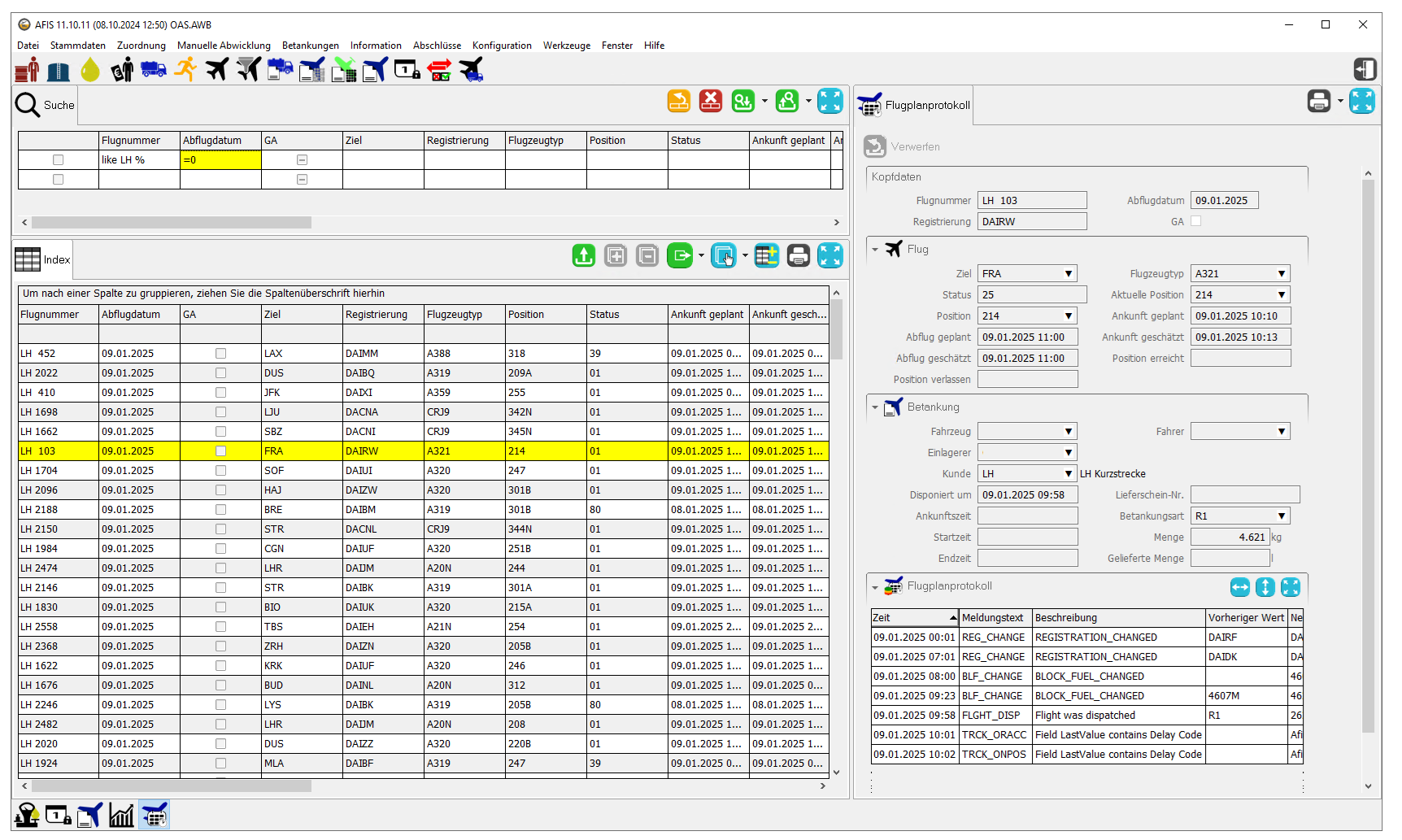
Task: Click the orange reset search icon
Action: coord(679,101)
